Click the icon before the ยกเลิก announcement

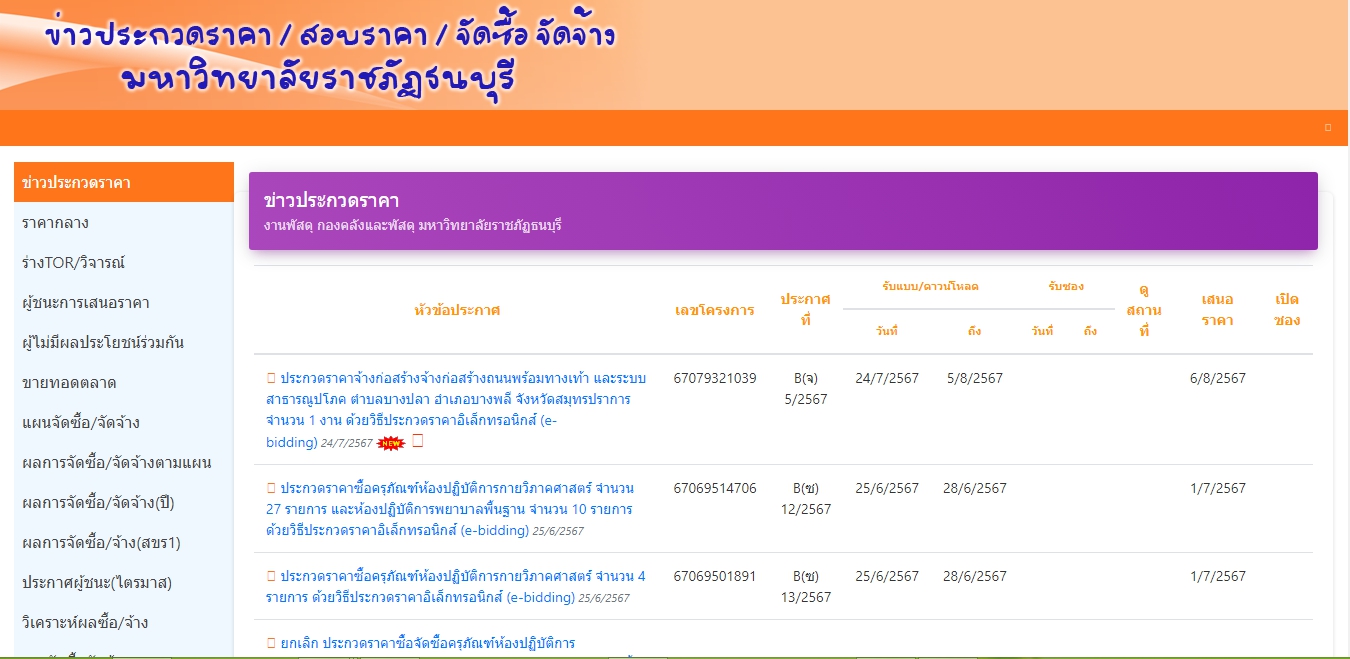click(x=270, y=643)
